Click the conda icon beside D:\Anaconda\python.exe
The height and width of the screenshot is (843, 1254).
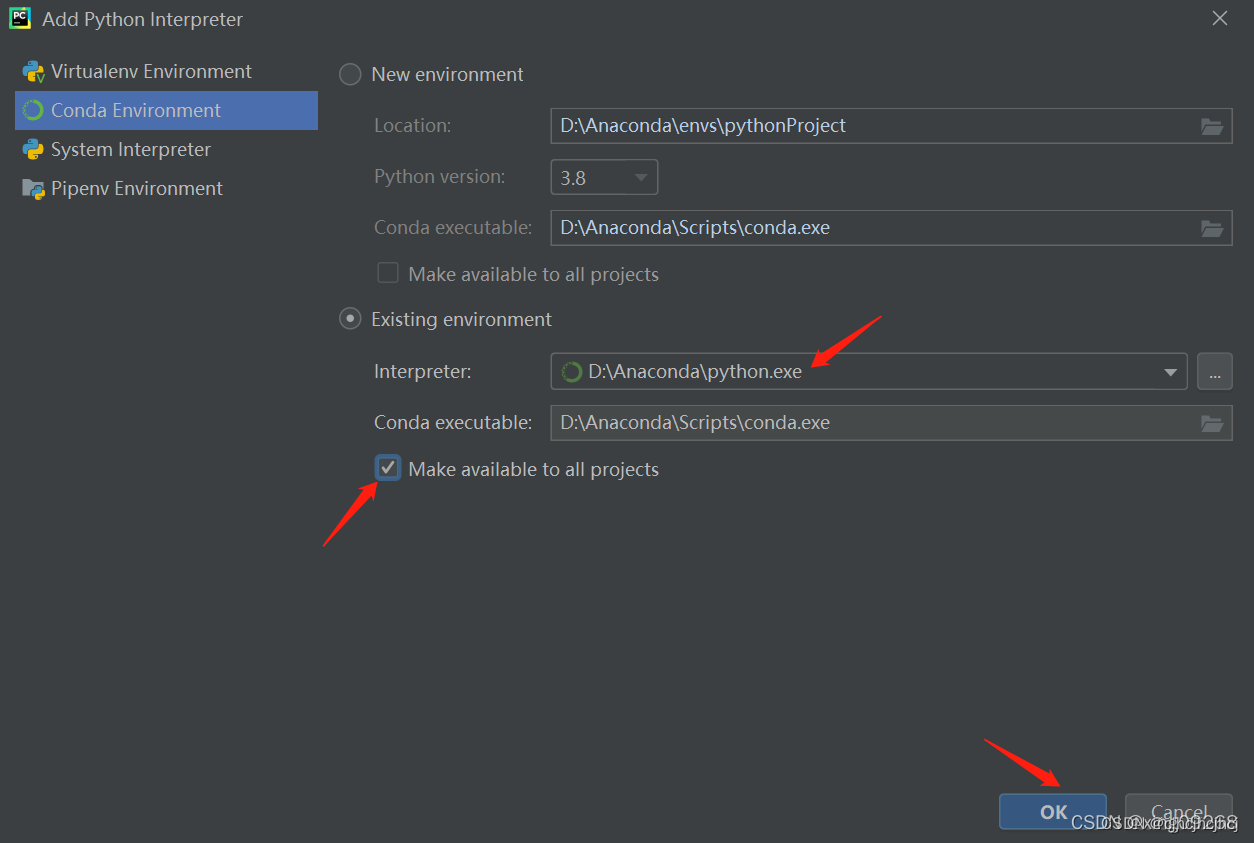coord(571,372)
